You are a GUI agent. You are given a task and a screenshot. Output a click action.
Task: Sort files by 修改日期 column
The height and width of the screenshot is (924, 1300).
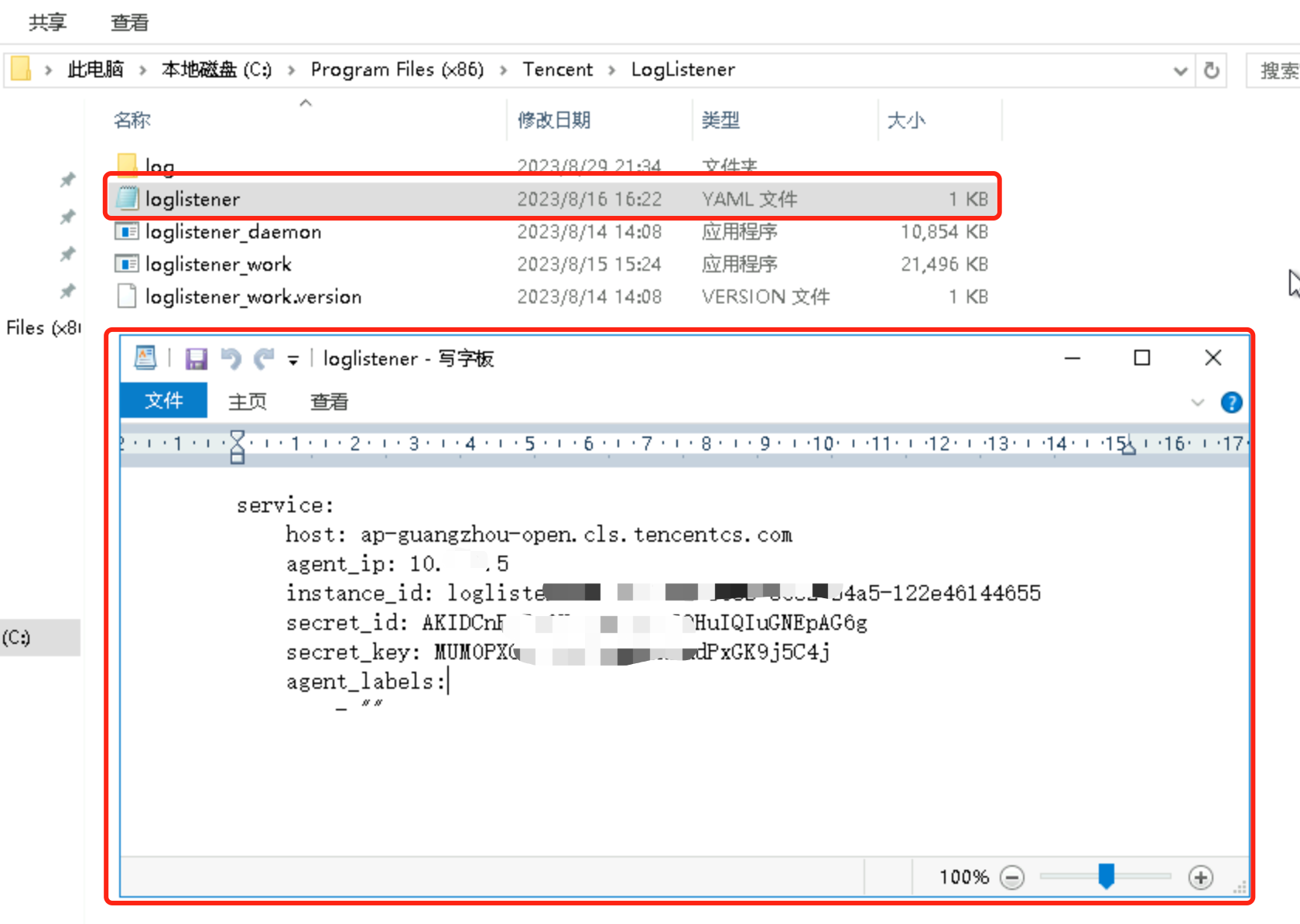pyautogui.click(x=554, y=120)
